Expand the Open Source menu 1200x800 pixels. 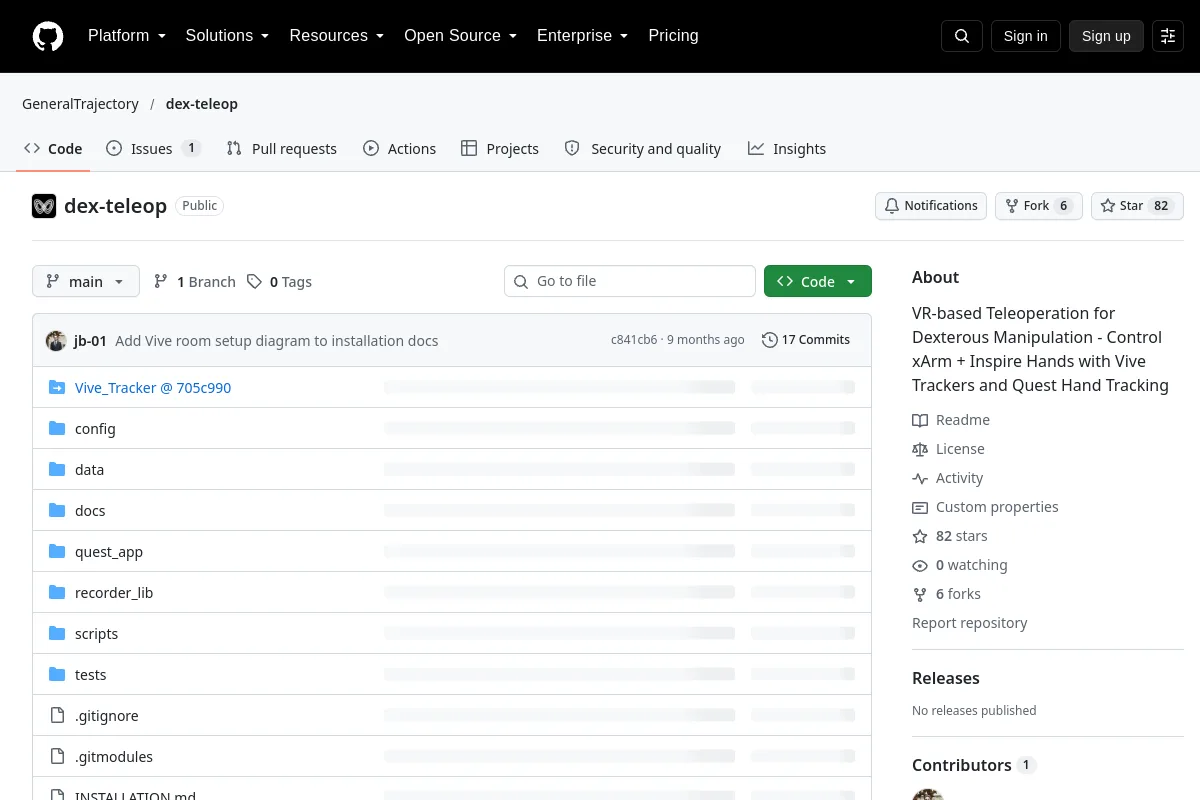(460, 36)
